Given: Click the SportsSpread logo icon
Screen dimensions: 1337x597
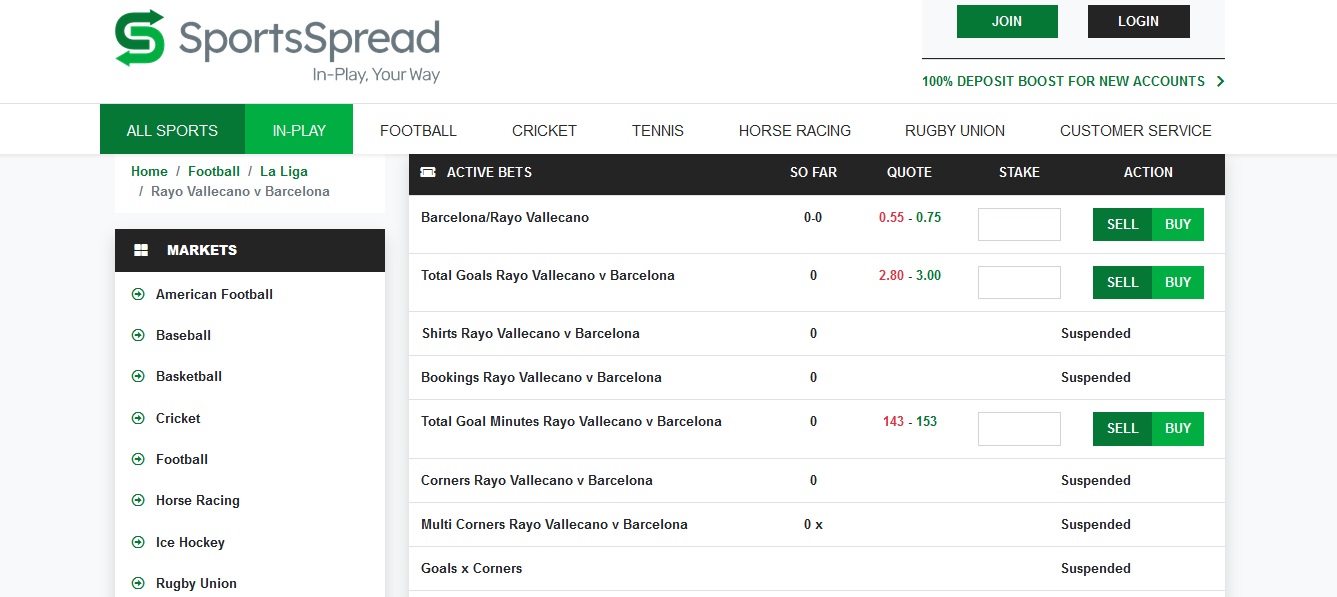Looking at the screenshot, I should tap(139, 38).
